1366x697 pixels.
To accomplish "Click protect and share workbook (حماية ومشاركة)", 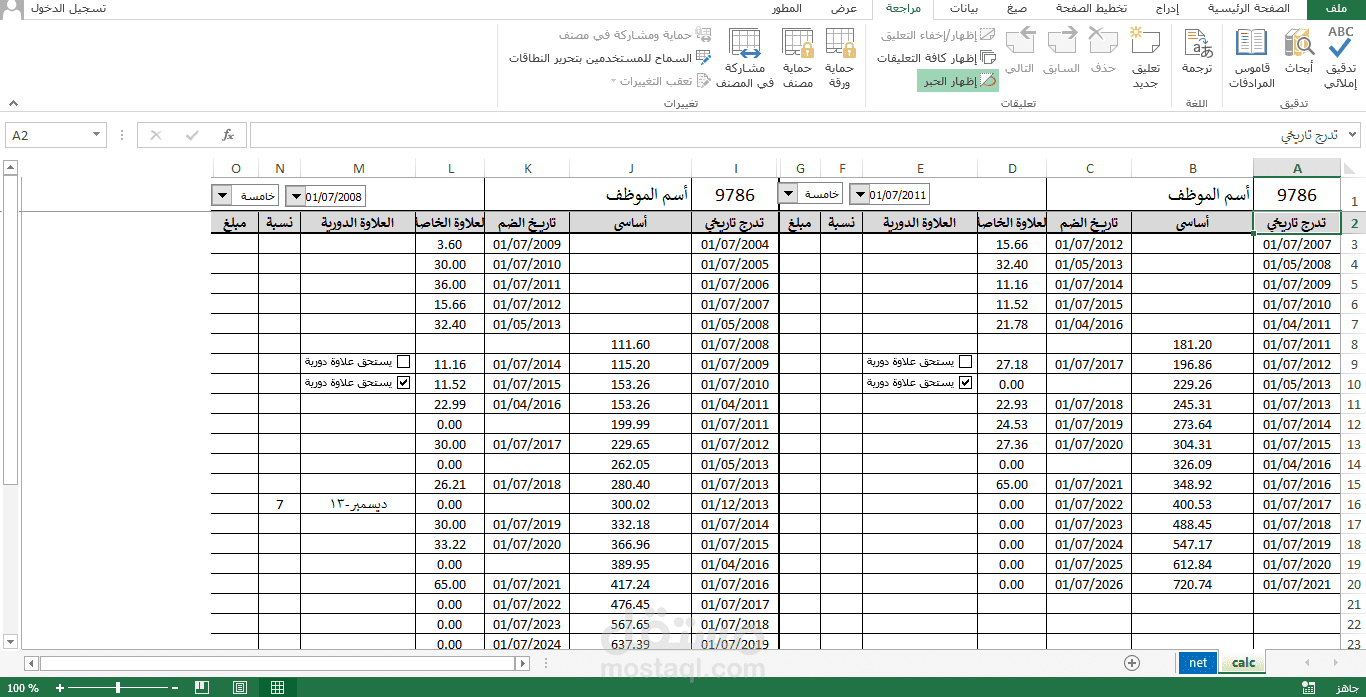I will [633, 35].
